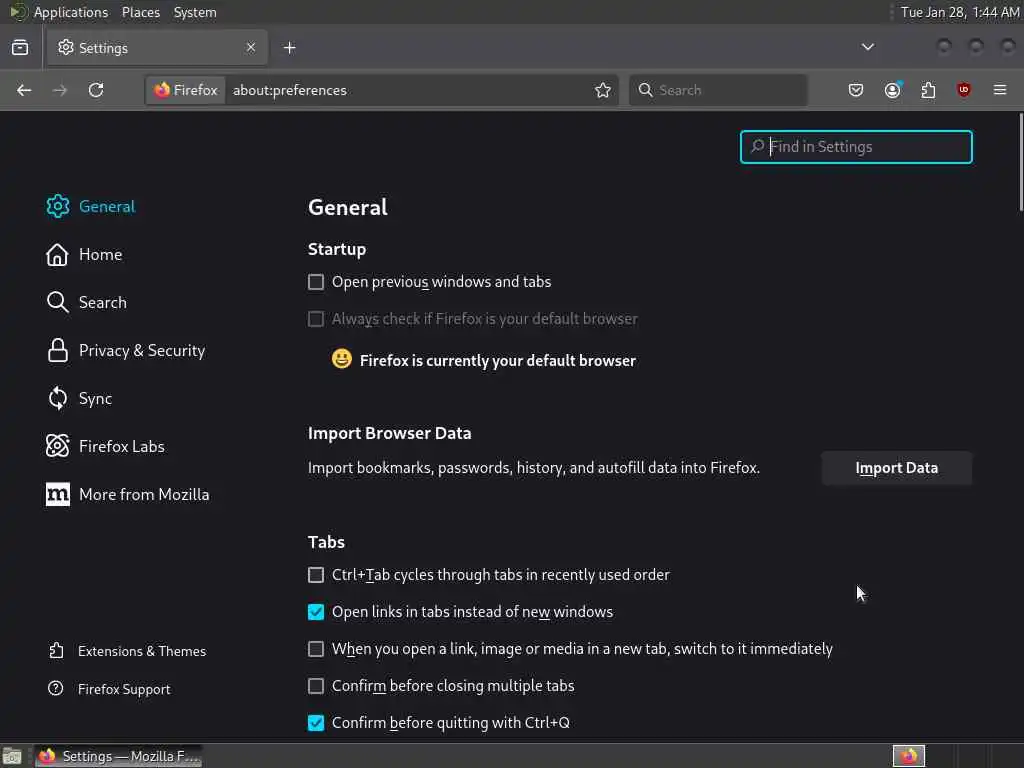1024x768 pixels.
Task: Click the reload page icon
Action: [96, 90]
